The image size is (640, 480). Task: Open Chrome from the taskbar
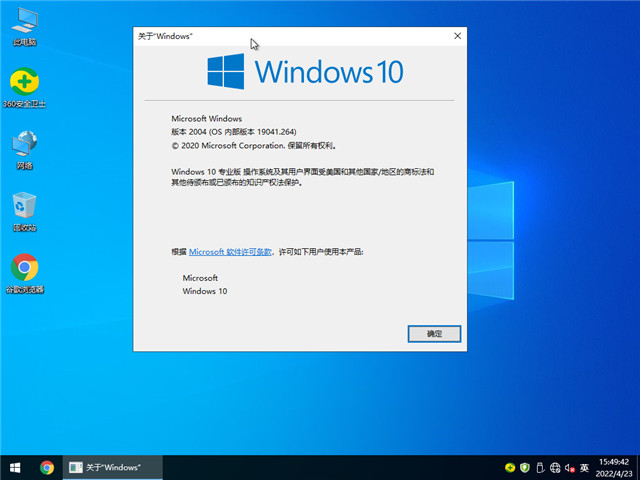tap(47, 467)
